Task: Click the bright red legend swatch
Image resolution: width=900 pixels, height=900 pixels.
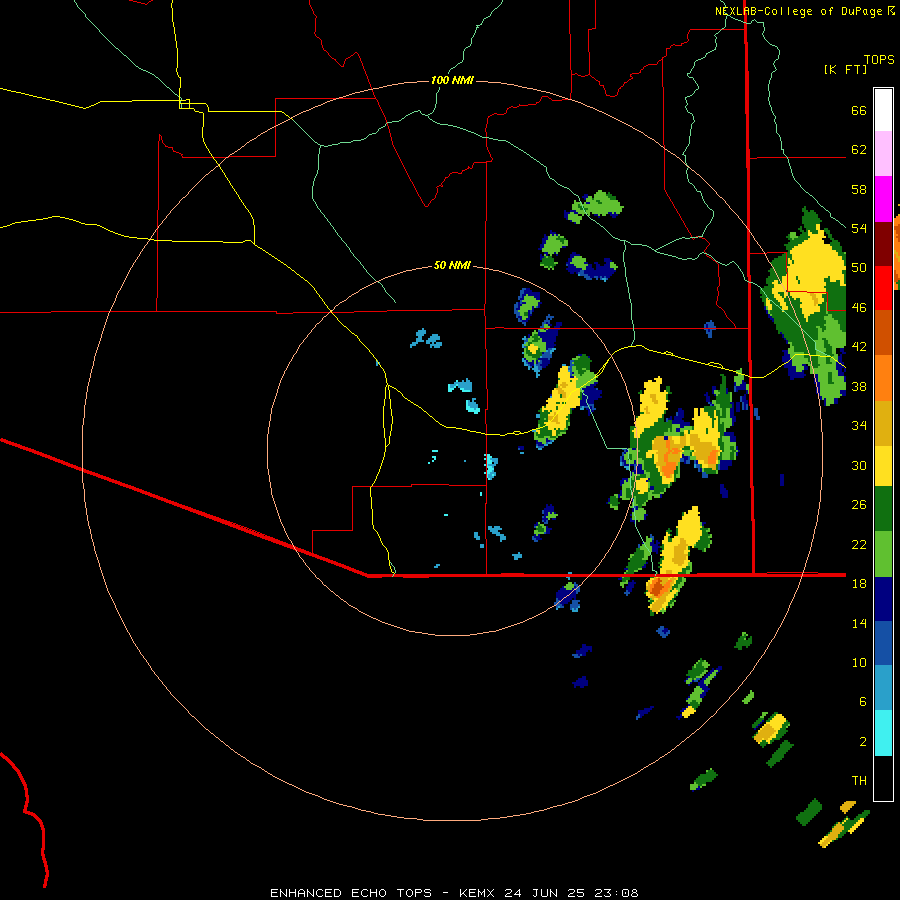Action: (883, 288)
